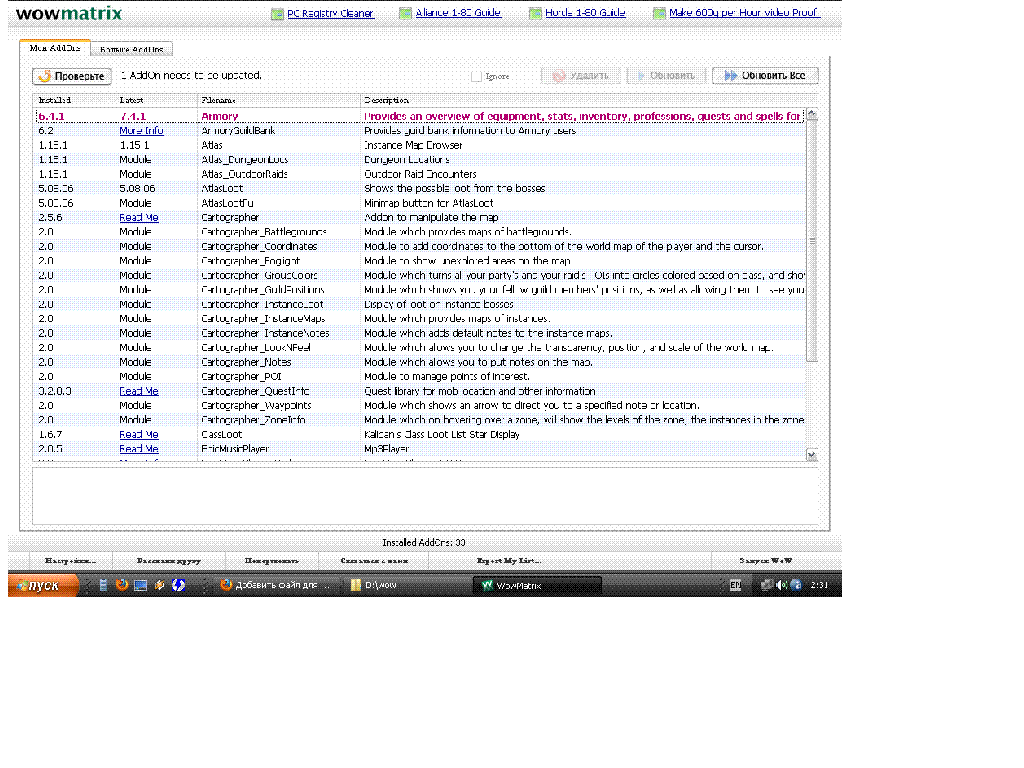Open the Firefox "Добавить файл" taskbar window
The height and width of the screenshot is (768, 1024).
[277, 585]
